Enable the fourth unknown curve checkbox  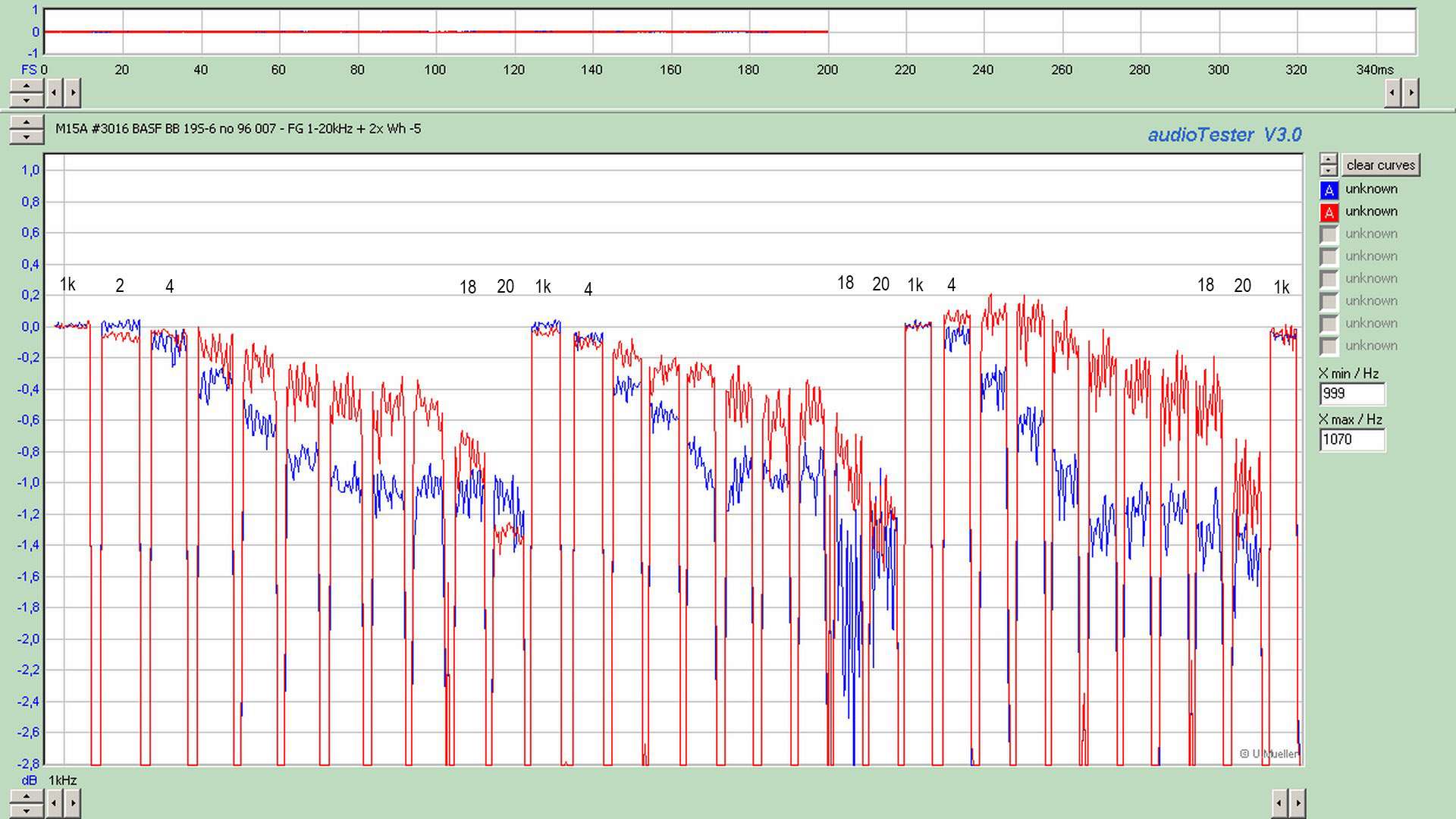click(1329, 256)
